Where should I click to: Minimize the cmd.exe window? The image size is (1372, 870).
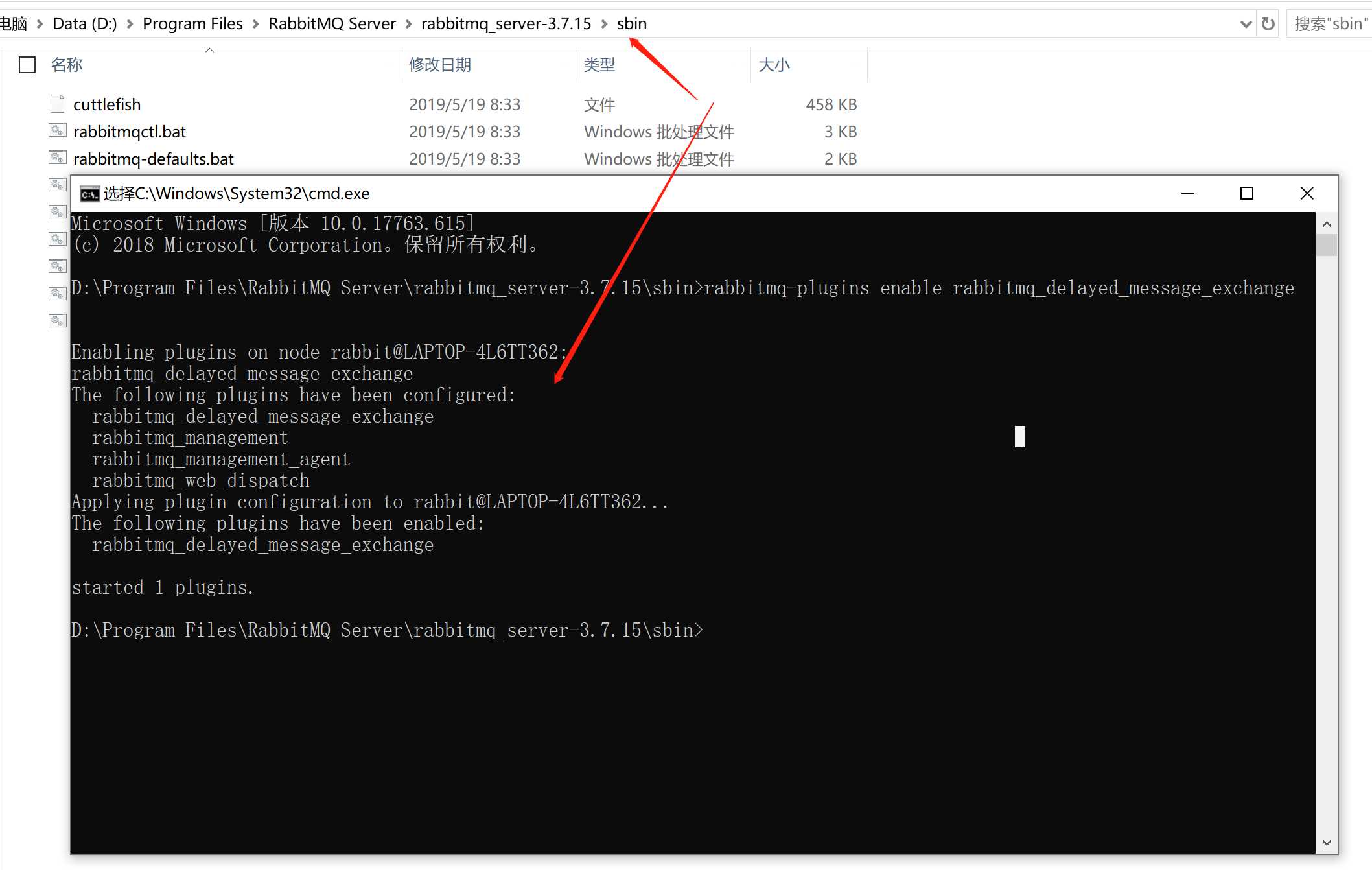pyautogui.click(x=1187, y=193)
